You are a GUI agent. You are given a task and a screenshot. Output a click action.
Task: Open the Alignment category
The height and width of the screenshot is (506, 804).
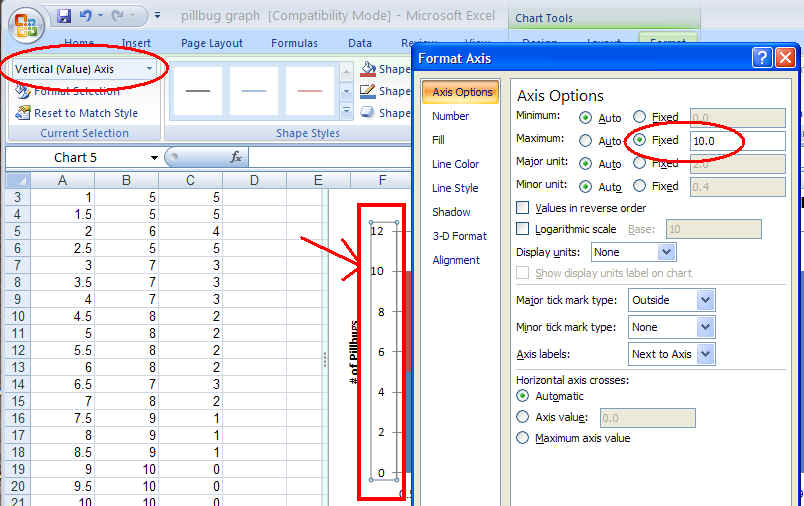[456, 260]
